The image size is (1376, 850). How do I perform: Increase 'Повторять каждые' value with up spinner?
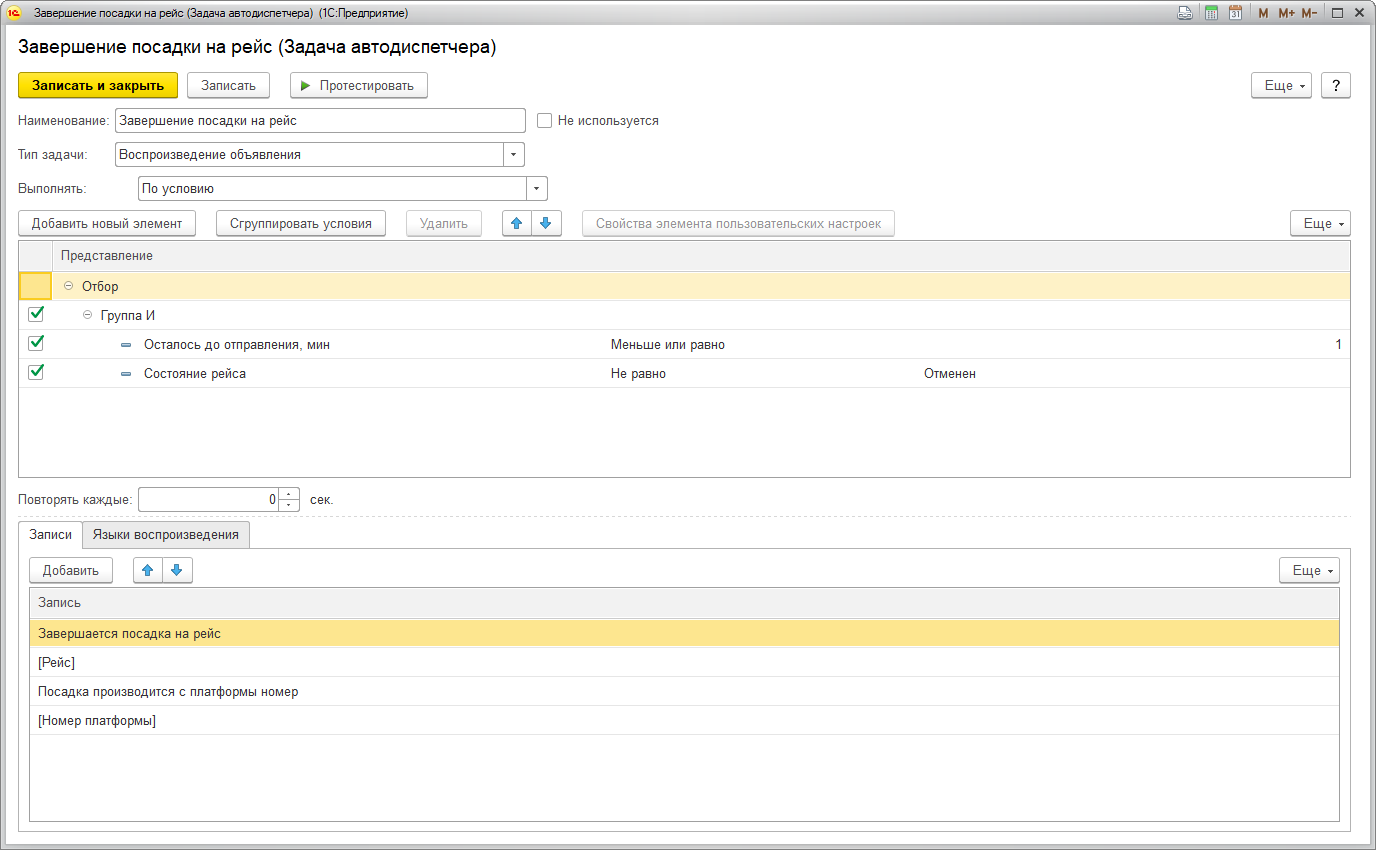coord(289,494)
